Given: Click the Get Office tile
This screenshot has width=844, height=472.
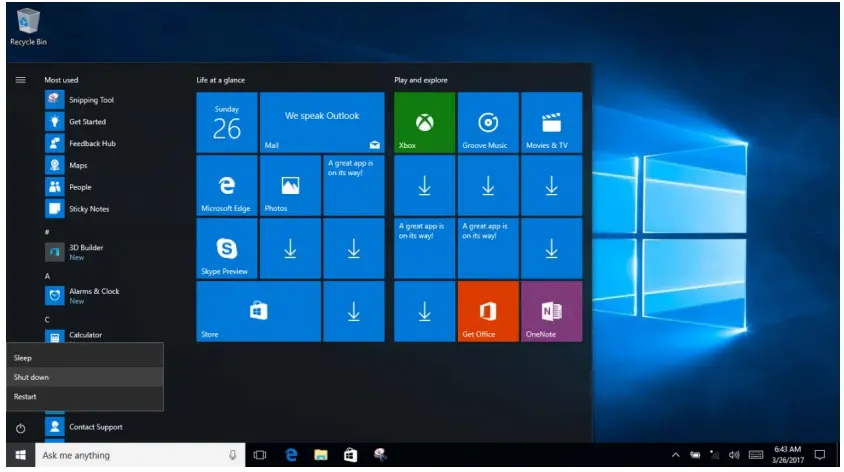Looking at the screenshot, I should (x=488, y=311).
